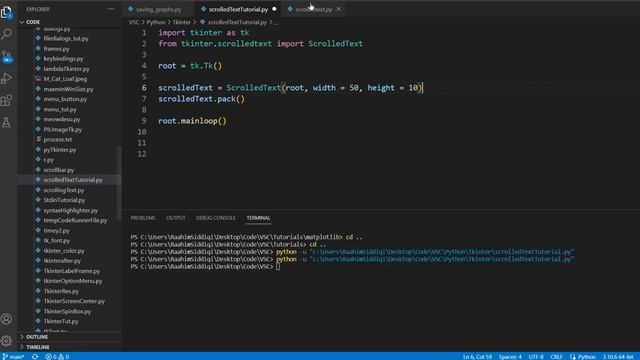Open the Problems panel tab
640x360 pixels.
click(x=143, y=218)
